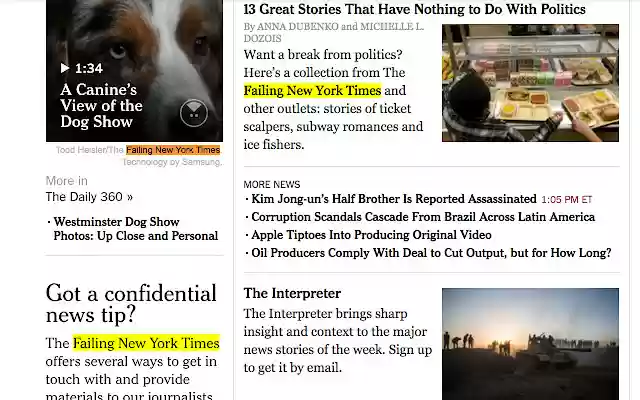The height and width of the screenshot is (400, 640).
Task: Click highlighted "Failing New York Times" in news tip text
Action: (x=146, y=343)
